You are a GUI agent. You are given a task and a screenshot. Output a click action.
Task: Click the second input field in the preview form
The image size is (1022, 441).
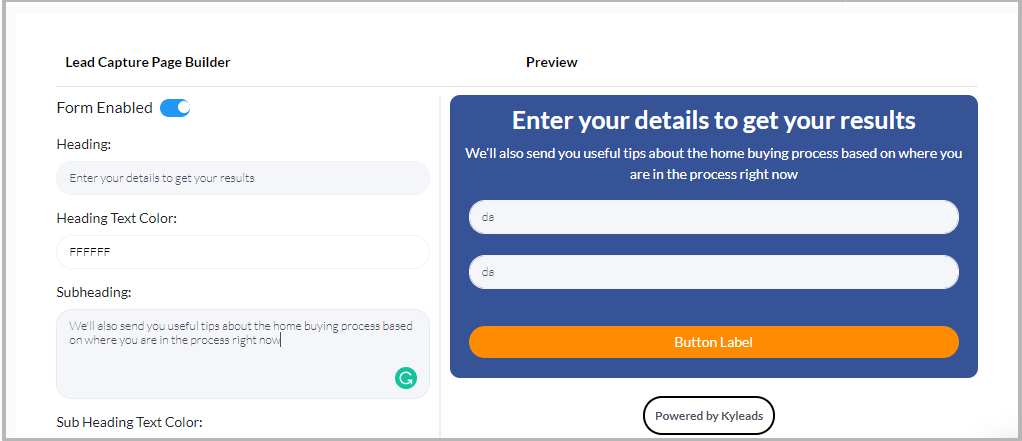713,272
